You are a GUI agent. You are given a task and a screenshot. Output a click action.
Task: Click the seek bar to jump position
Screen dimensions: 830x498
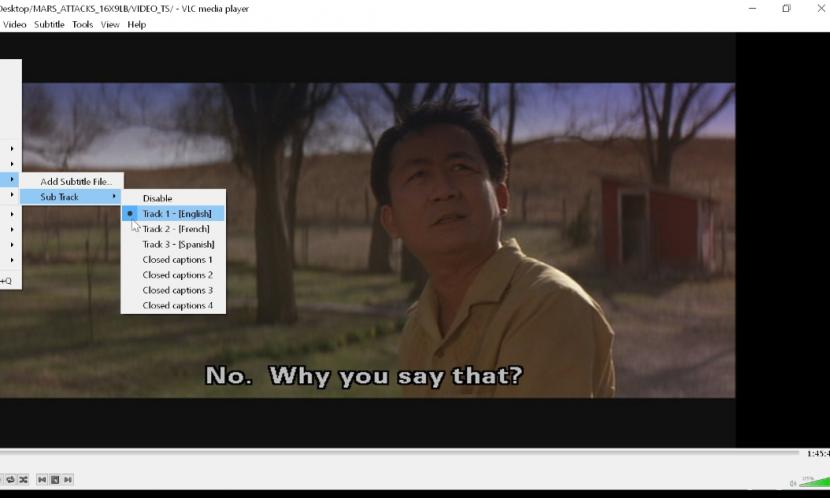click(x=399, y=453)
